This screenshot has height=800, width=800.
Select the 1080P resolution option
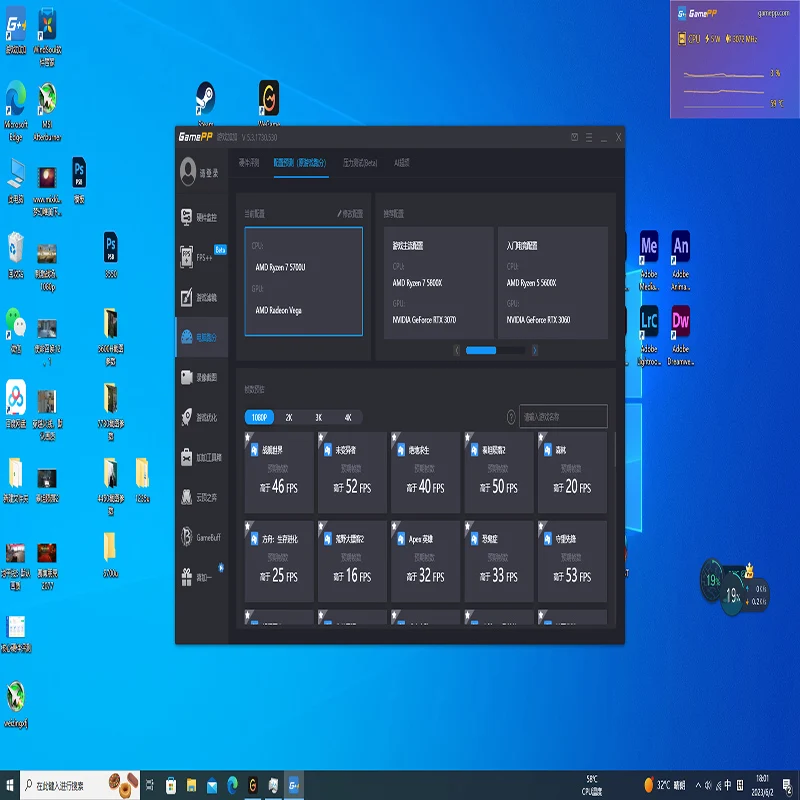(259, 417)
